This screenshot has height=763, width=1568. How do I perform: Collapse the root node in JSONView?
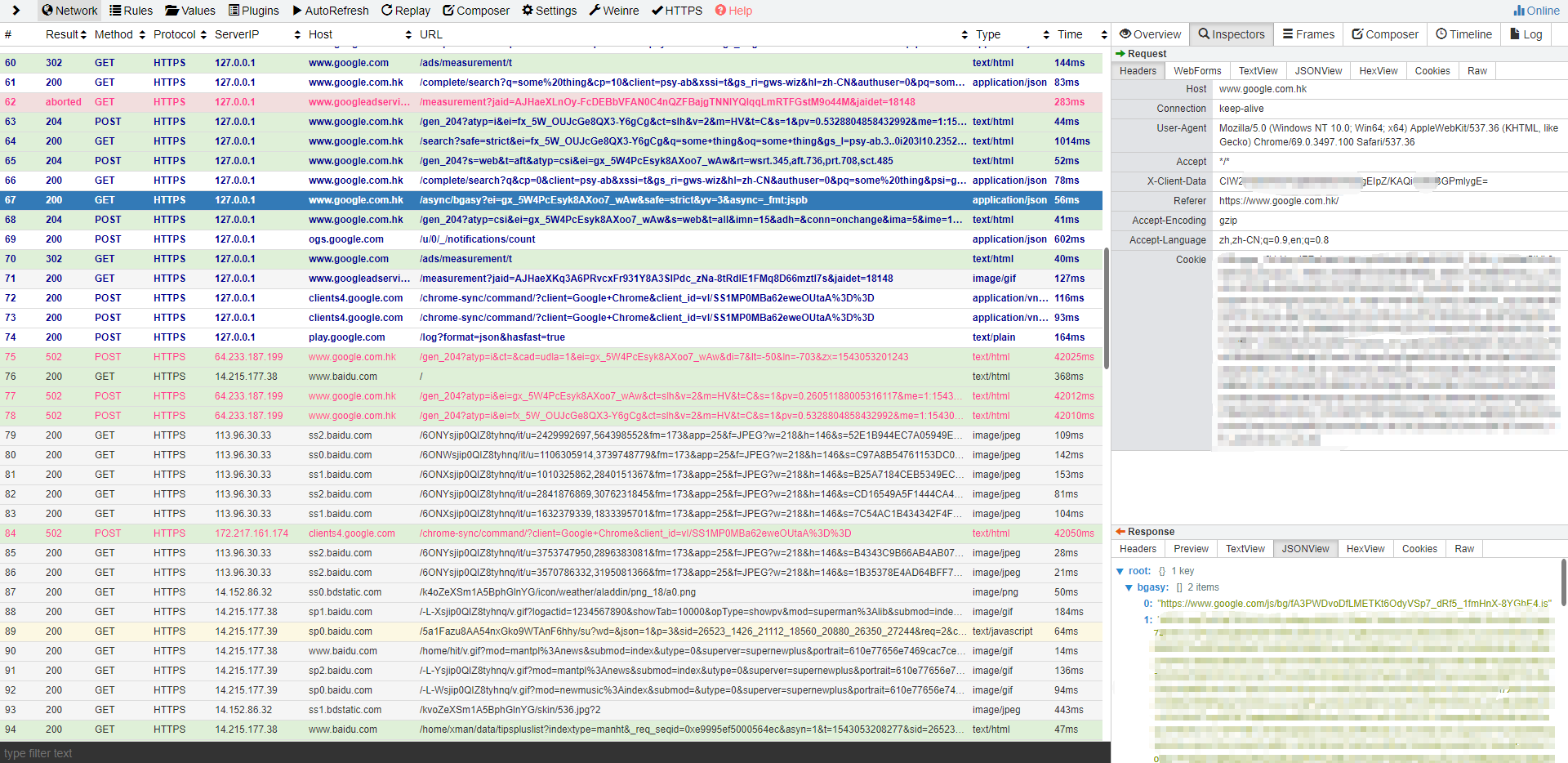click(1121, 570)
